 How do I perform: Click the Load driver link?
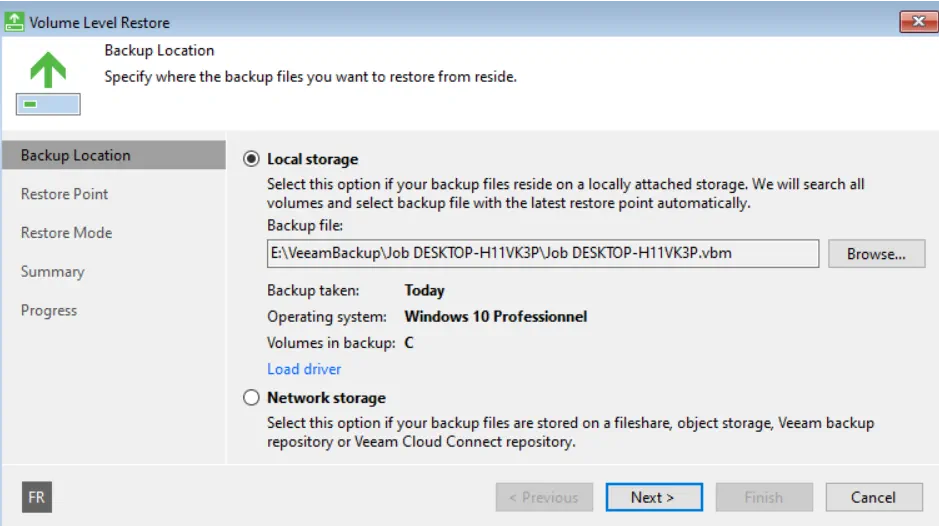304,369
